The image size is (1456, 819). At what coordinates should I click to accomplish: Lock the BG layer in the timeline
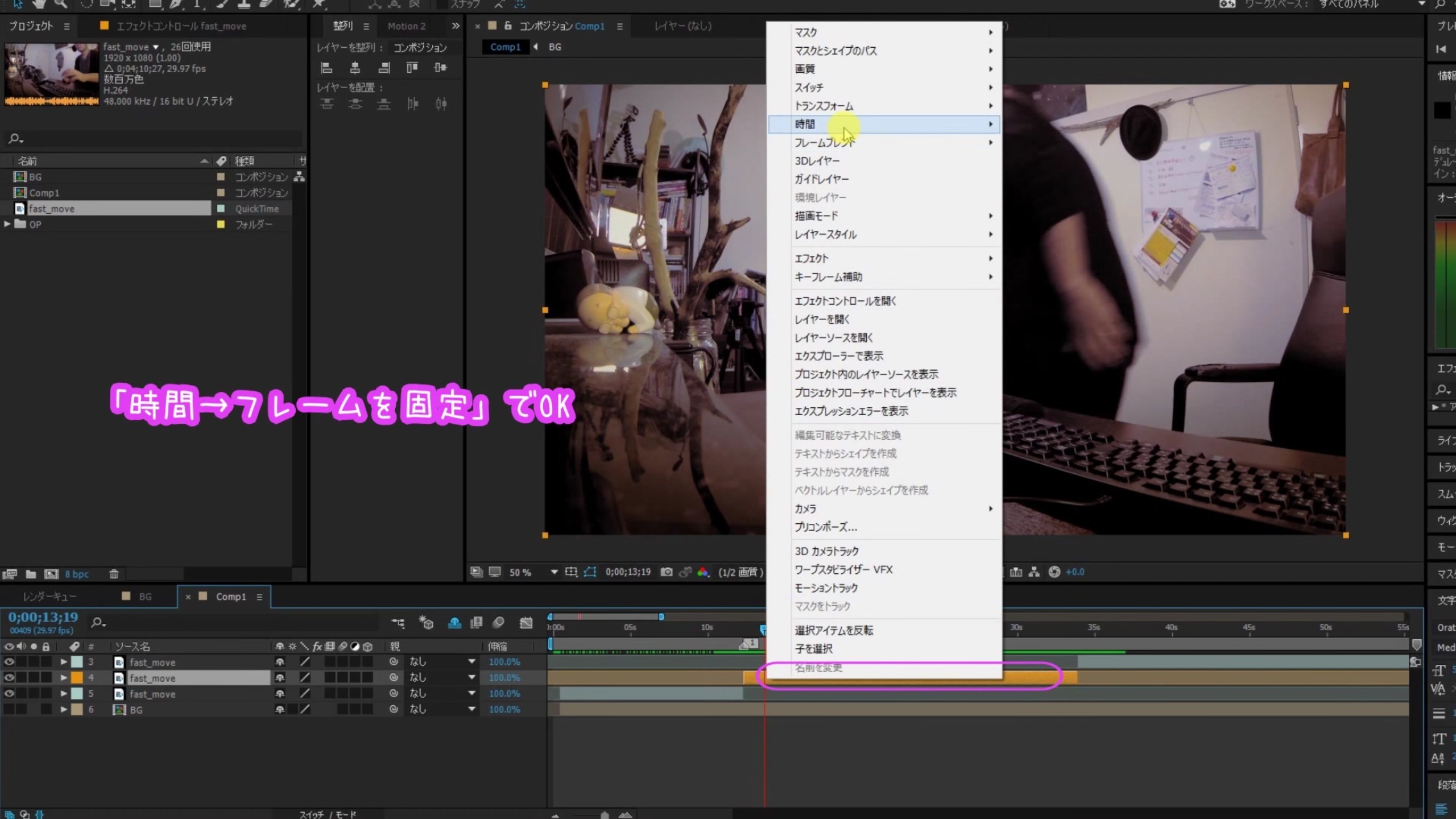[x=47, y=709]
